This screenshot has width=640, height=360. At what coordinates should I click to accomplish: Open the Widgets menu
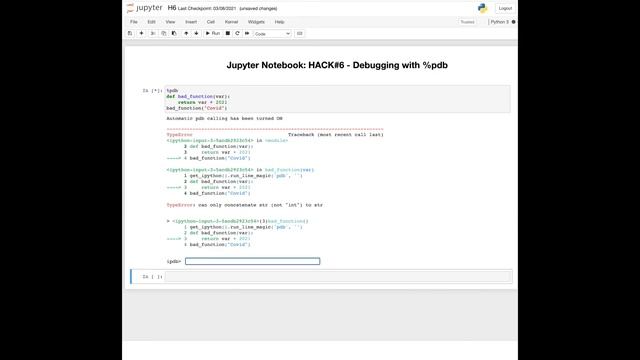(x=256, y=22)
